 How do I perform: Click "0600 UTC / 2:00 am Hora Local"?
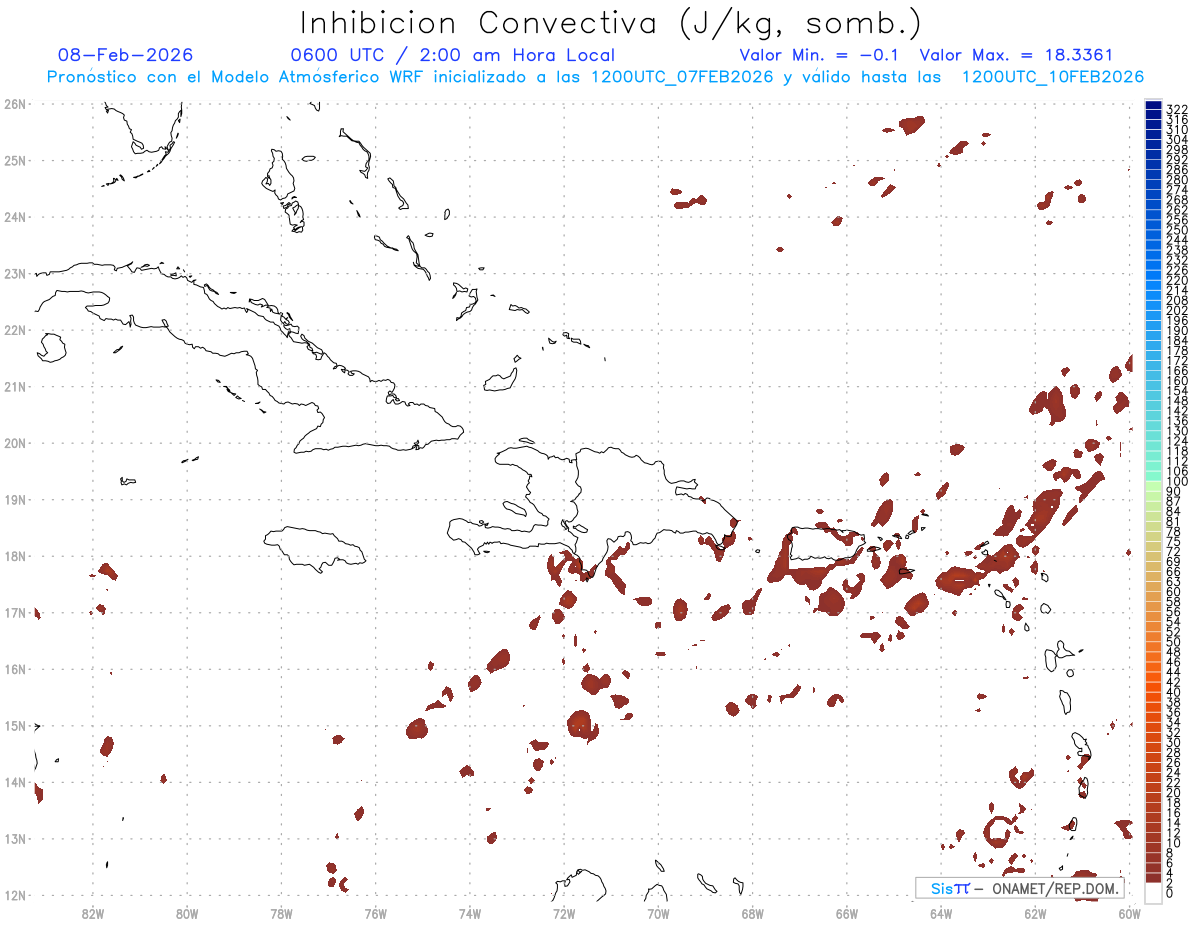click(452, 55)
